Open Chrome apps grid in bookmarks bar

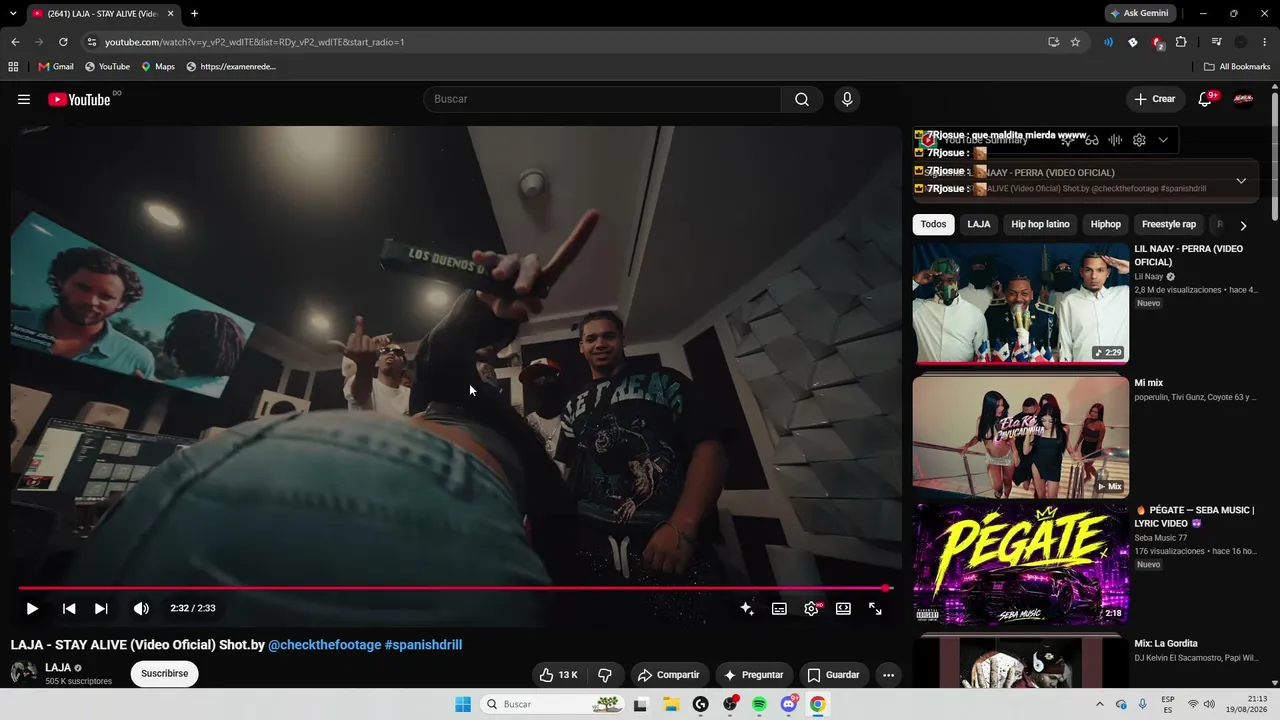[x=13, y=67]
